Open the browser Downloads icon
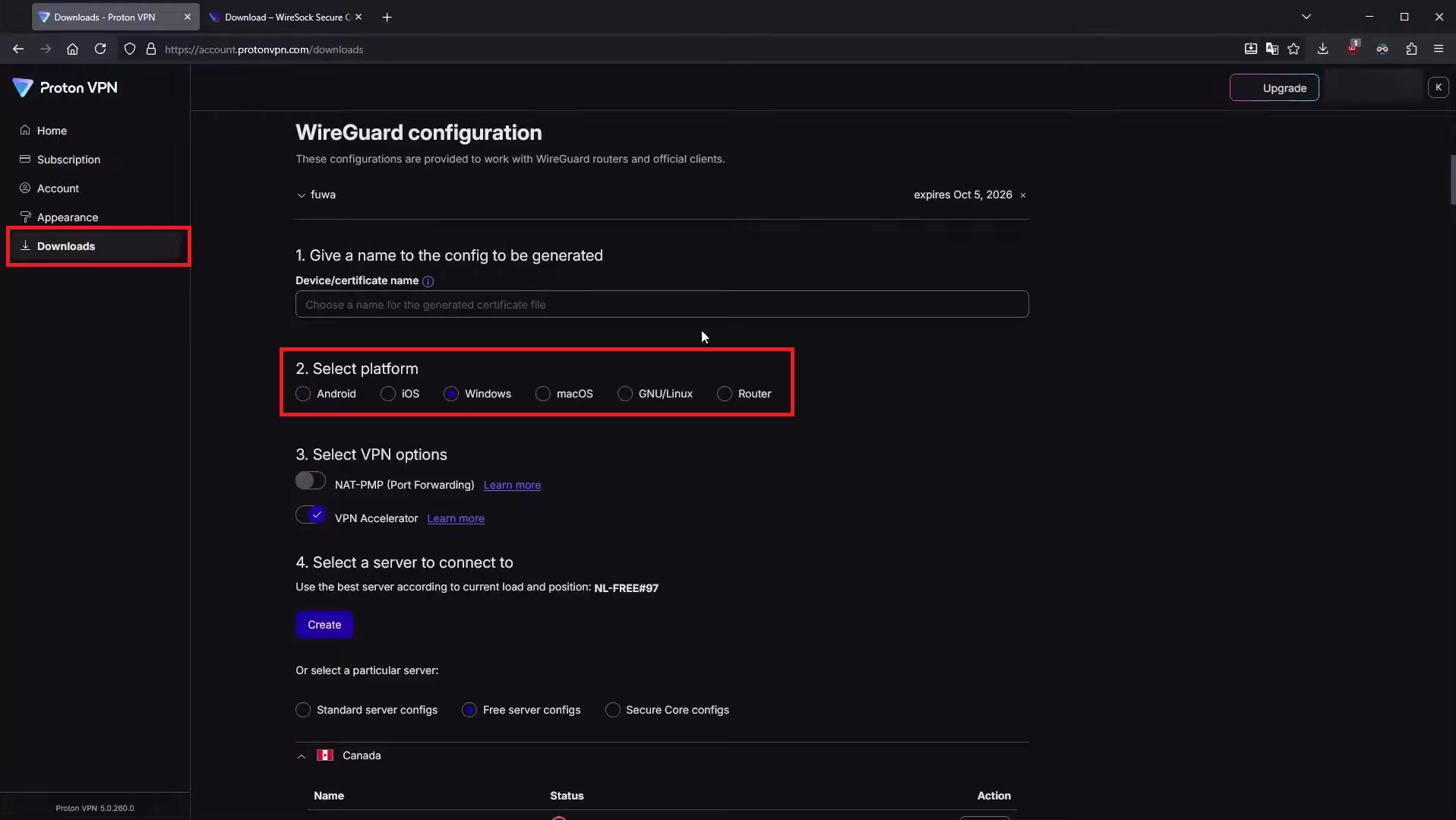Image resolution: width=1456 pixels, height=820 pixels. 1323,49
